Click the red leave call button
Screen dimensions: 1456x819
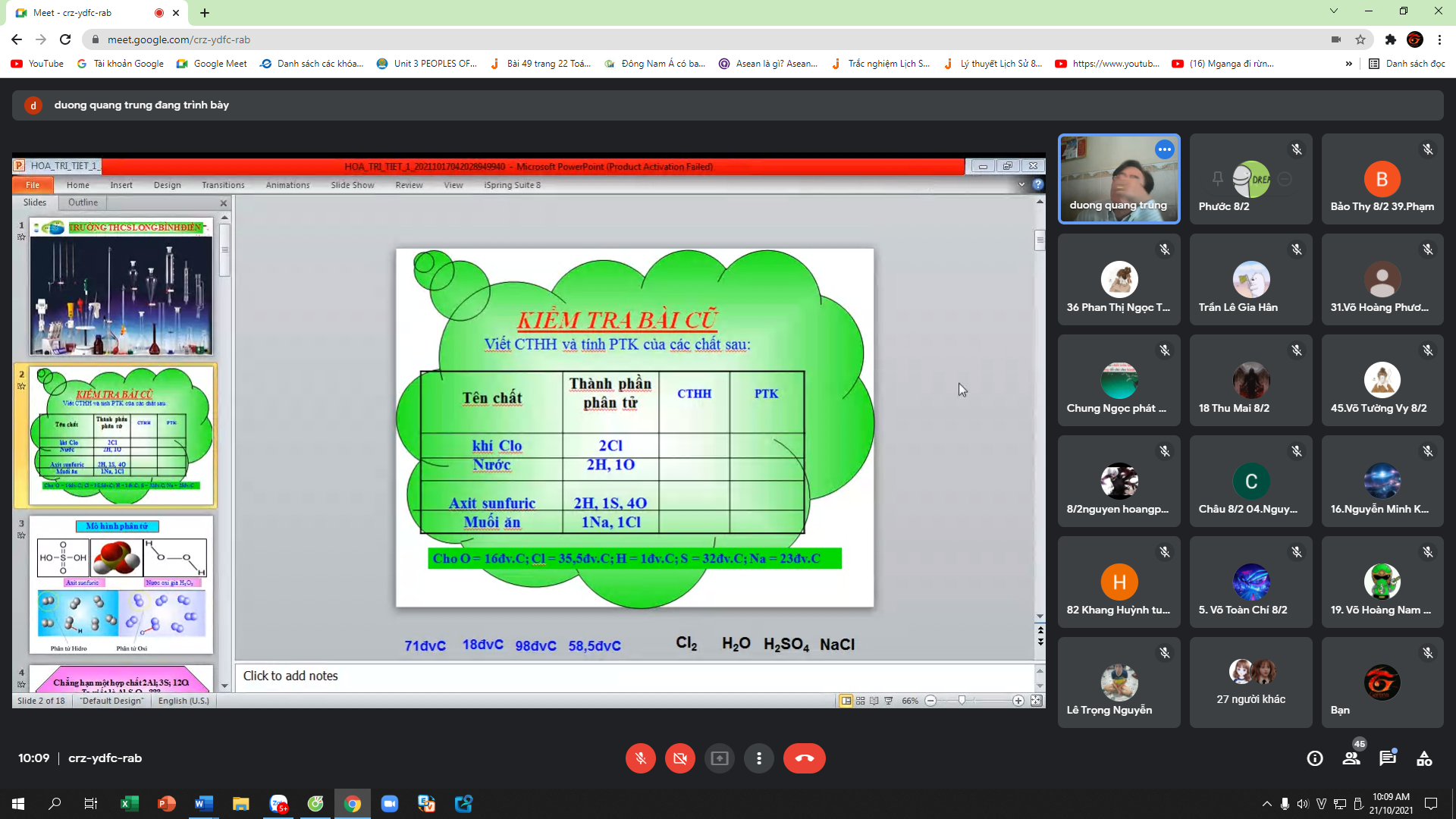804,758
